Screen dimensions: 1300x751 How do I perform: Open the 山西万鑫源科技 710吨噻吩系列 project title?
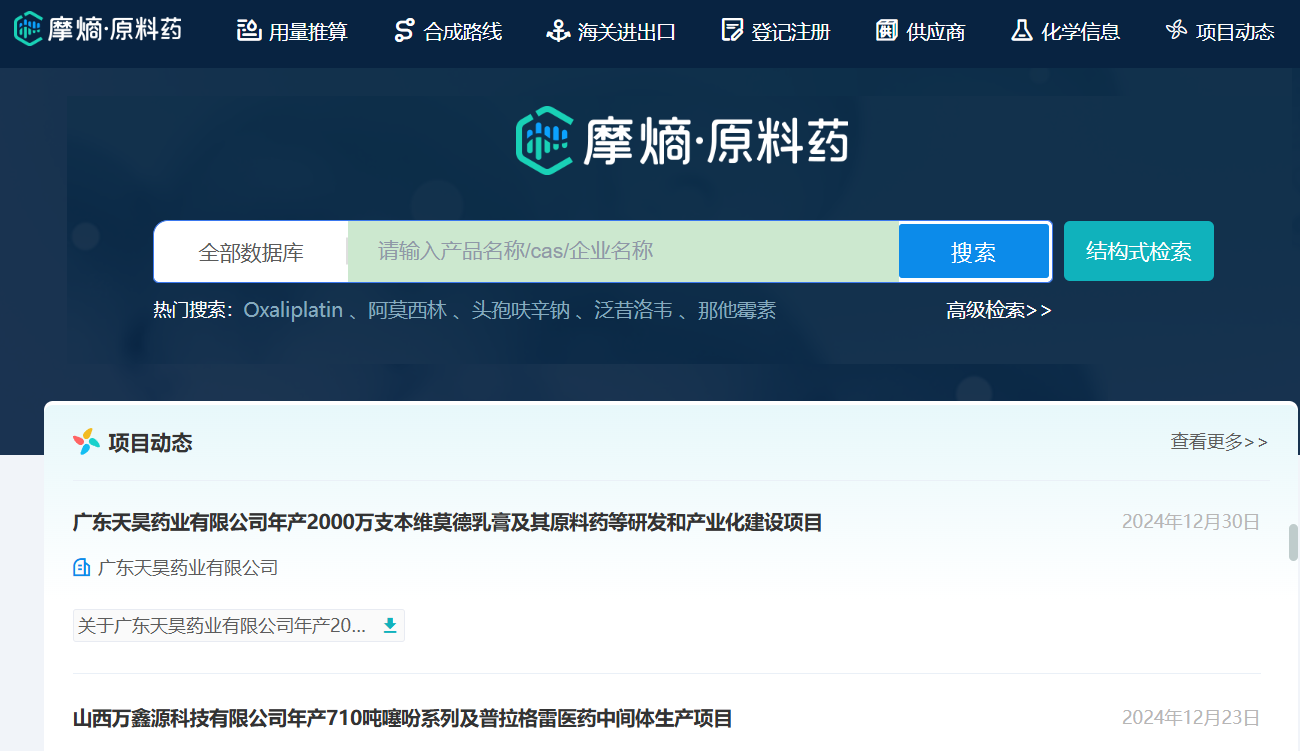click(x=402, y=718)
